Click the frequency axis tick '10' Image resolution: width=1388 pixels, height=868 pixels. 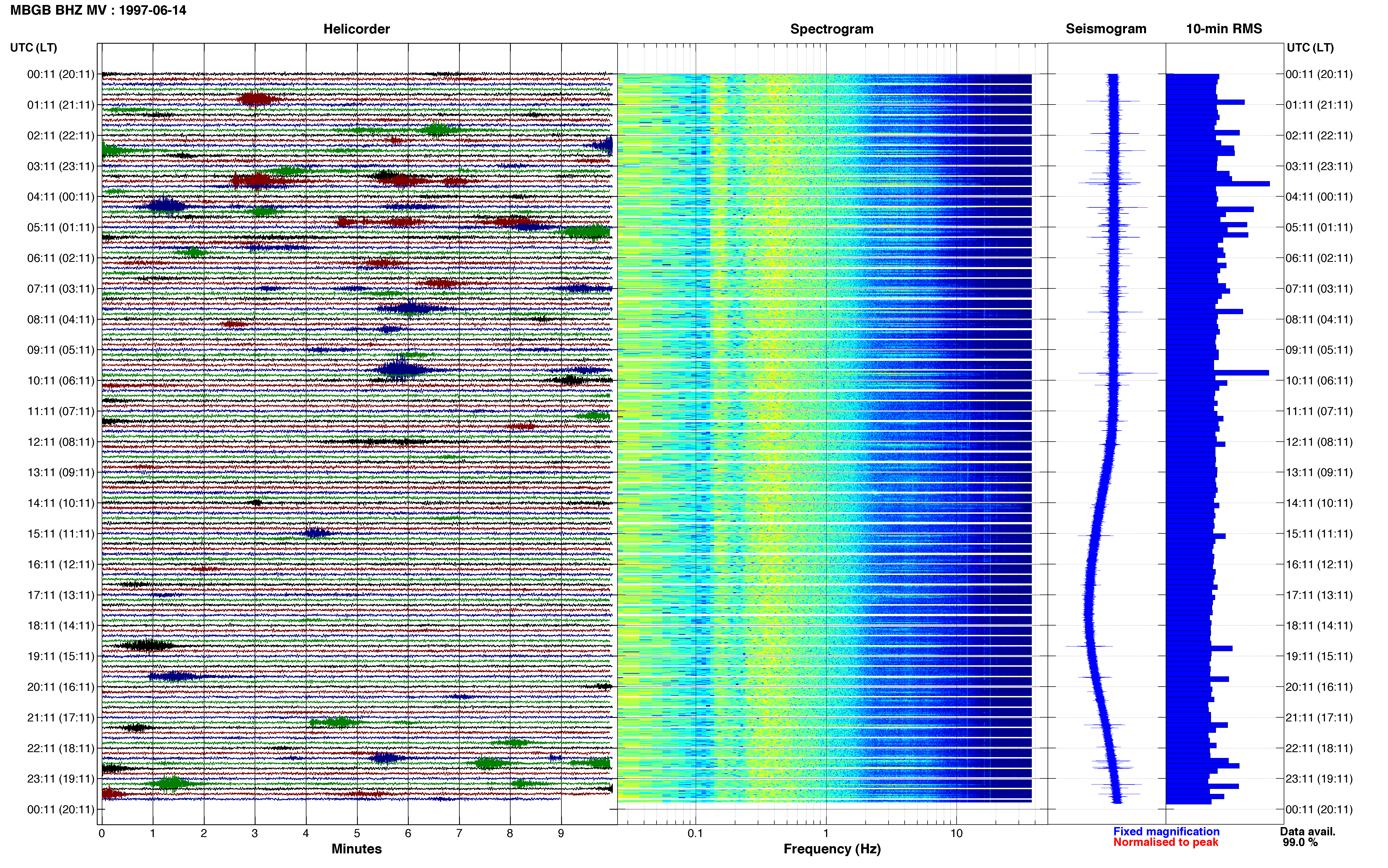[956, 833]
